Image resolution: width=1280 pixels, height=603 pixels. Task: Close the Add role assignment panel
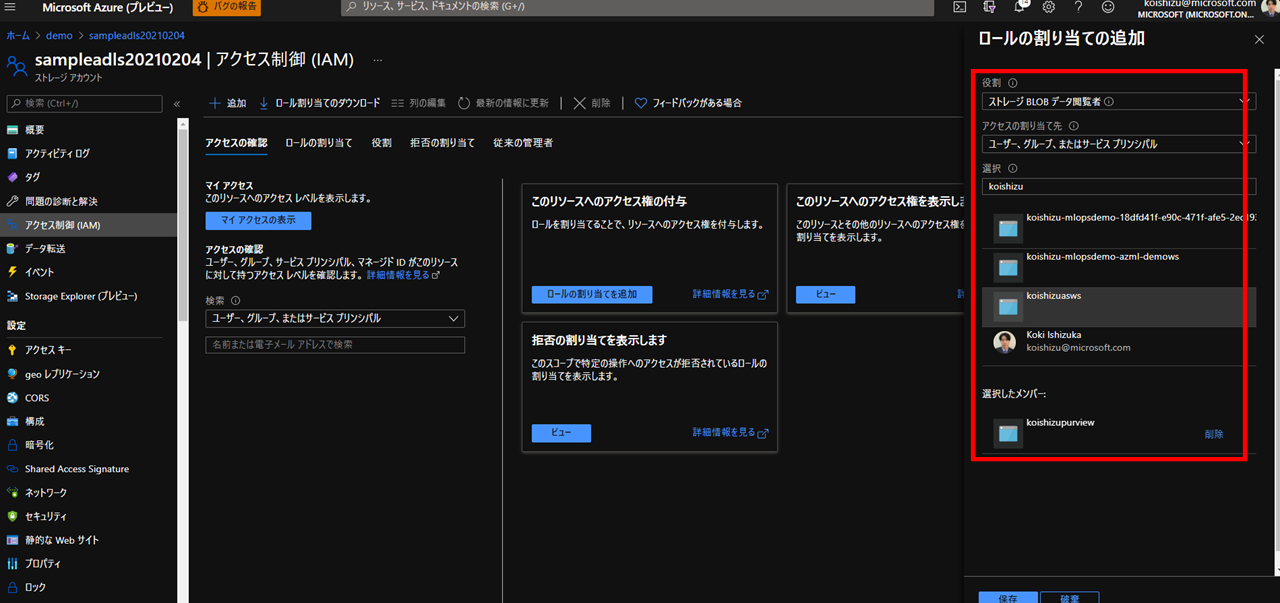point(1259,39)
